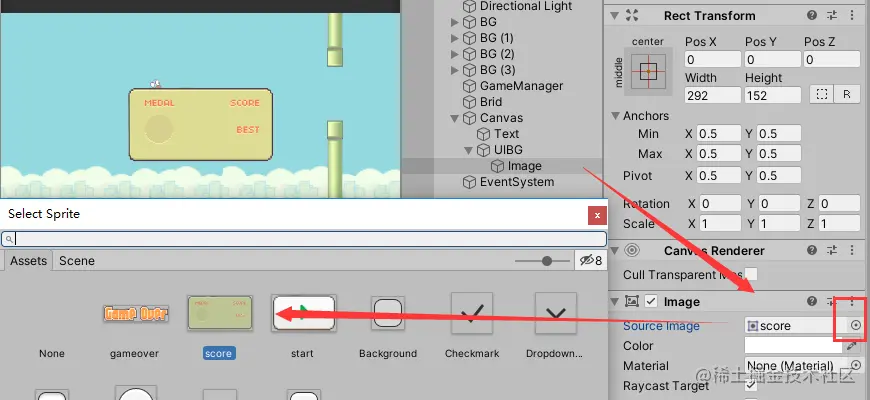
Task: Click the search magnifier icon in Select Sprite
Action: pos(9,239)
